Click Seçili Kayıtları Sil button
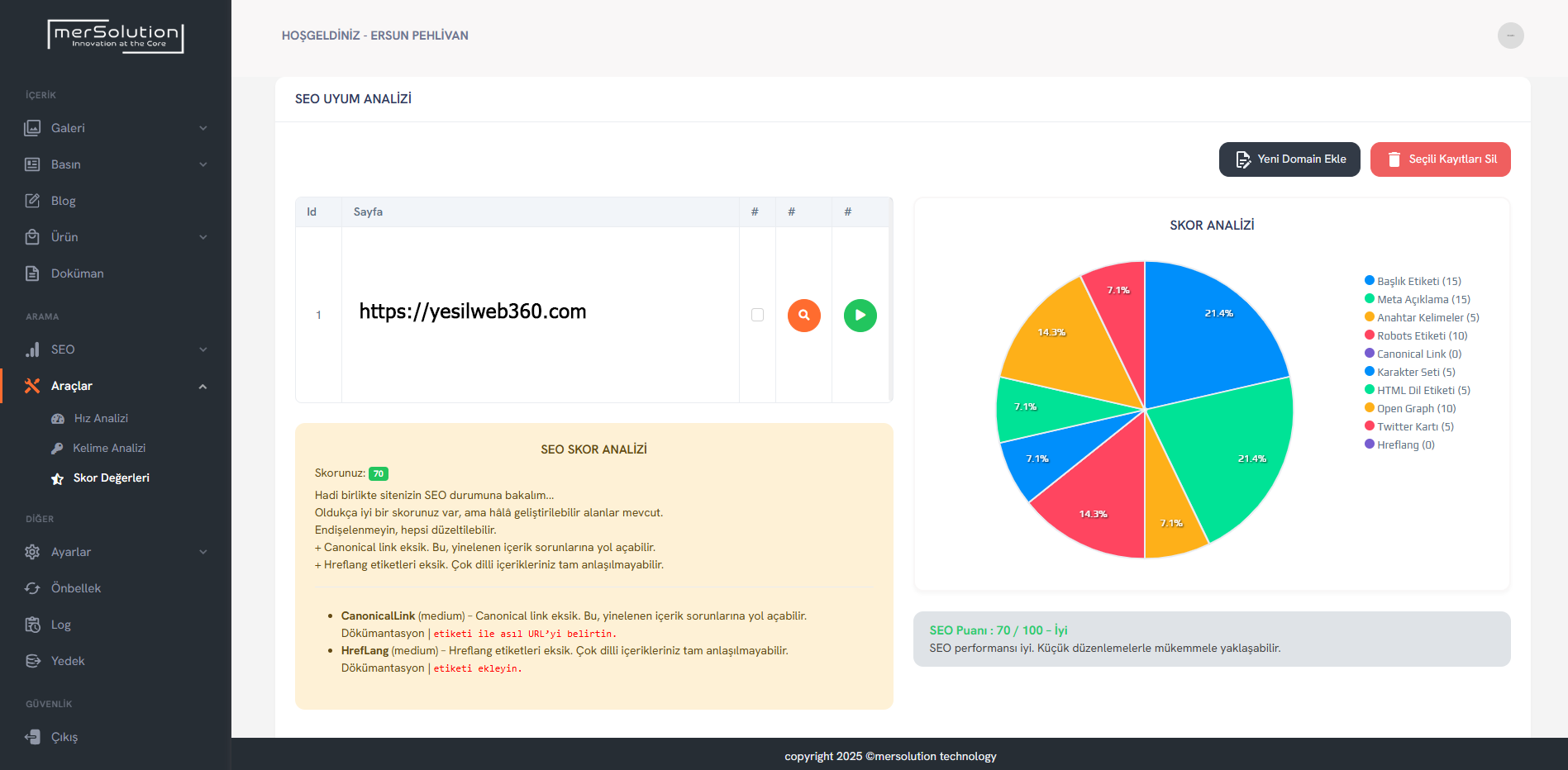 pos(1440,159)
